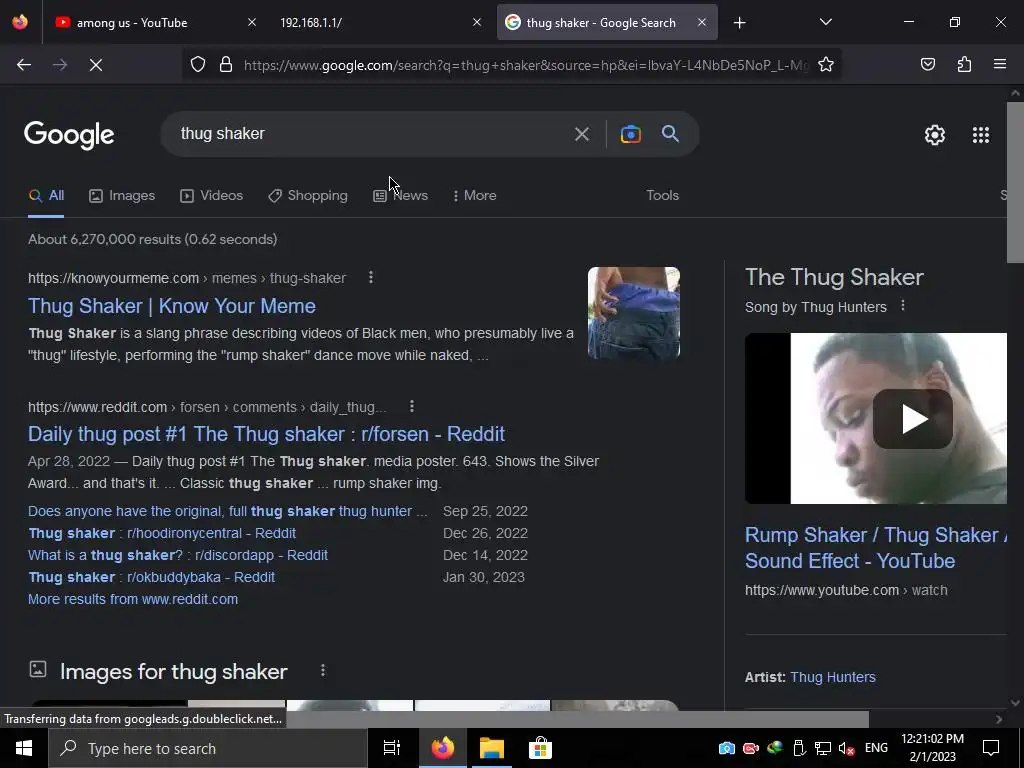Play the Thug Shaker video preview
The width and height of the screenshot is (1024, 768).
pos(912,419)
